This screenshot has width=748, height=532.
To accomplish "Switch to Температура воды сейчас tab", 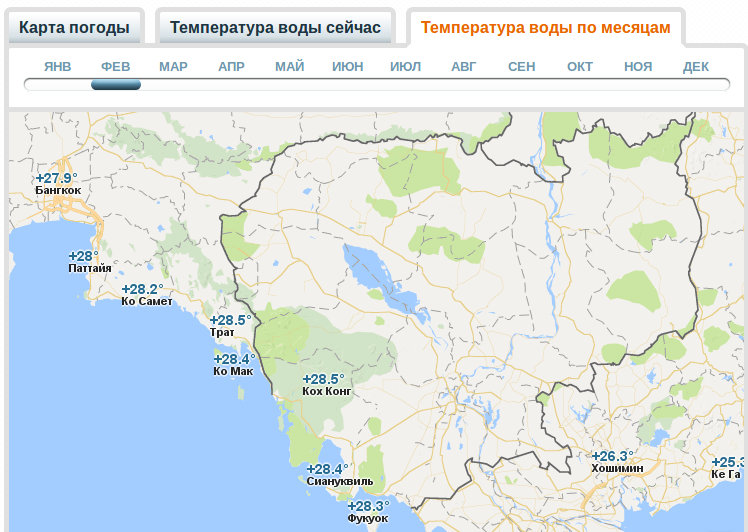I will (275, 27).
